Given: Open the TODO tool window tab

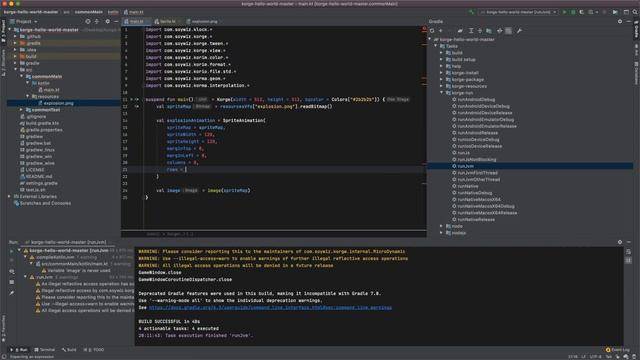Looking at the screenshot, I should (x=94, y=350).
